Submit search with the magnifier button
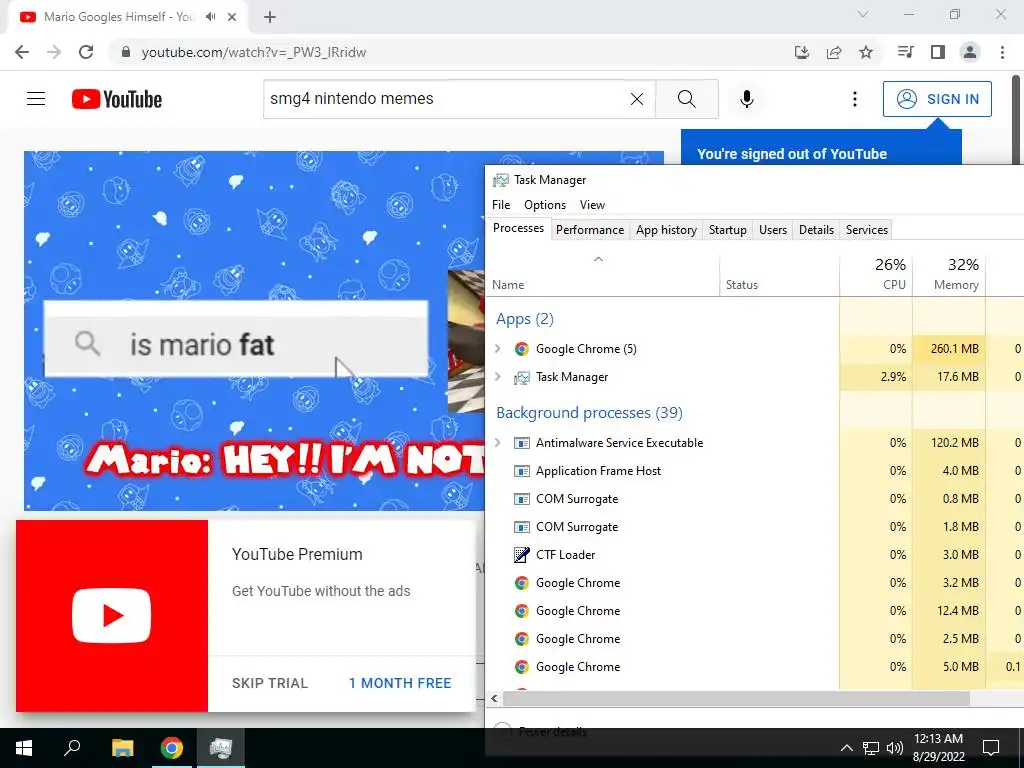Viewport: 1024px width, 768px height. (x=686, y=99)
